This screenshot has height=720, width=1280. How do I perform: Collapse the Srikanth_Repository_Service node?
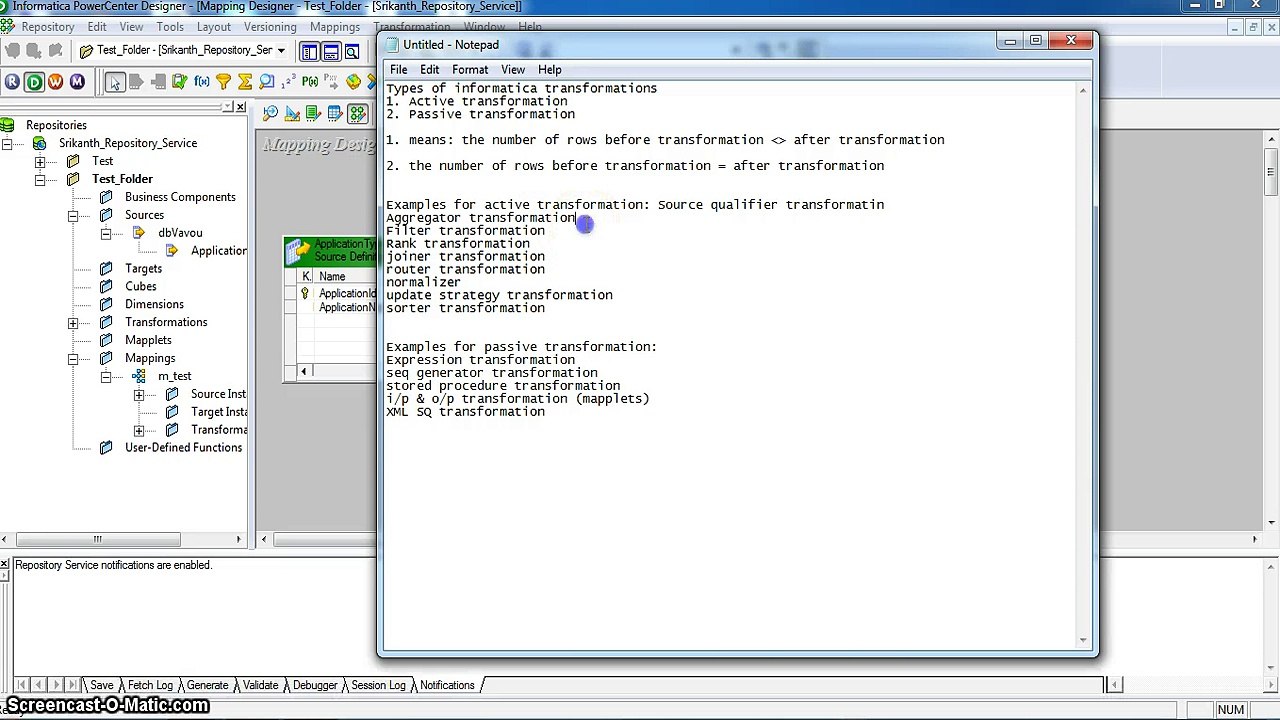(x=7, y=143)
